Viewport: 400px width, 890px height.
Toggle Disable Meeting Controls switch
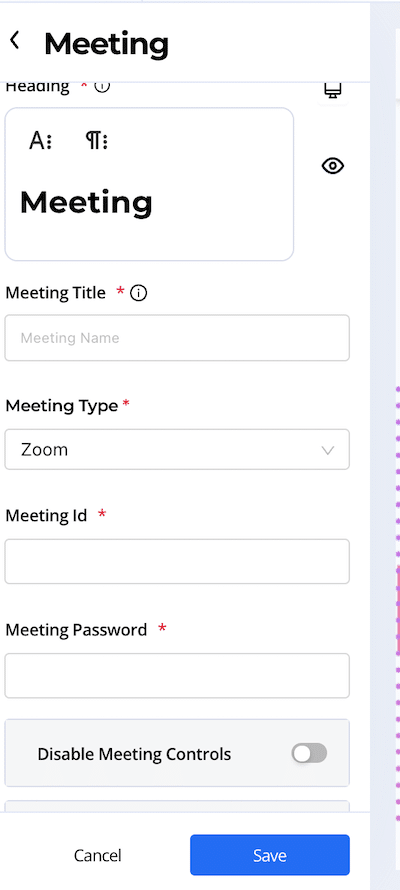[x=309, y=753]
